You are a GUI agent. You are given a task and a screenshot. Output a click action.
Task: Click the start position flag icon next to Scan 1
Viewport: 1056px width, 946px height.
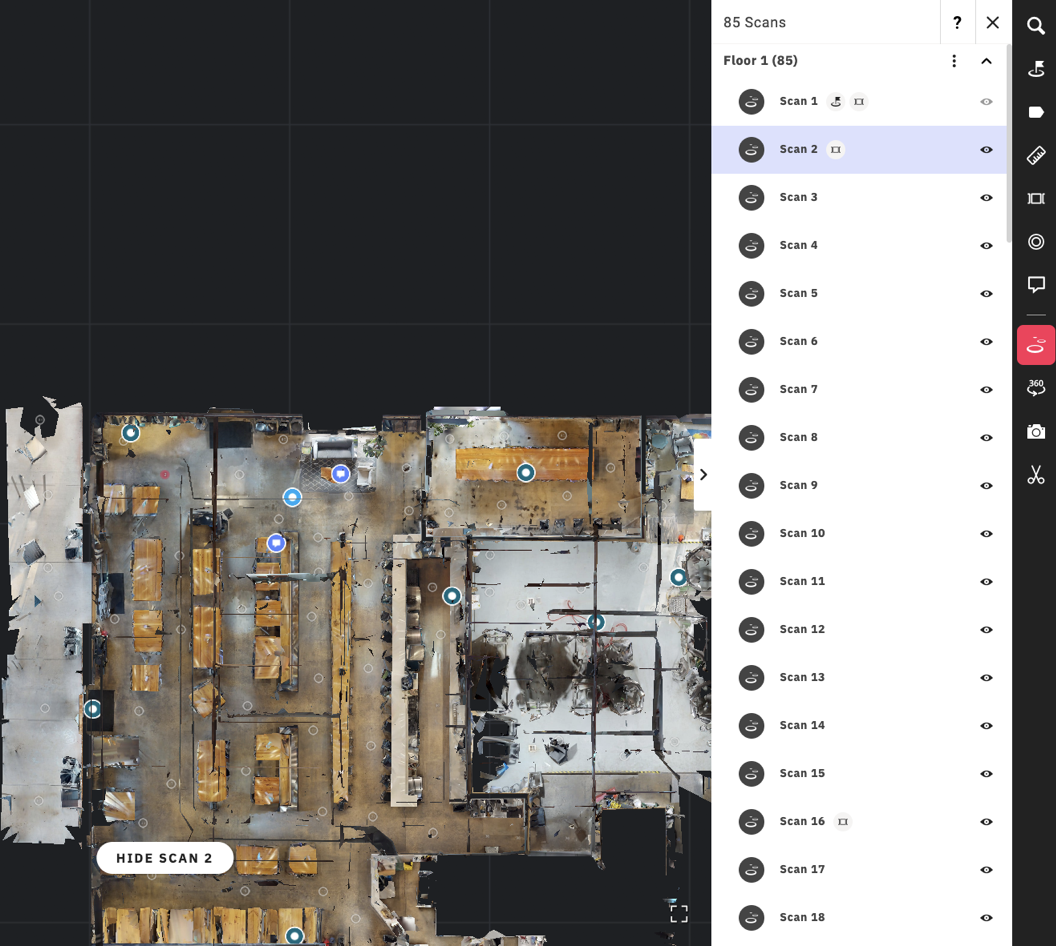[x=836, y=101]
